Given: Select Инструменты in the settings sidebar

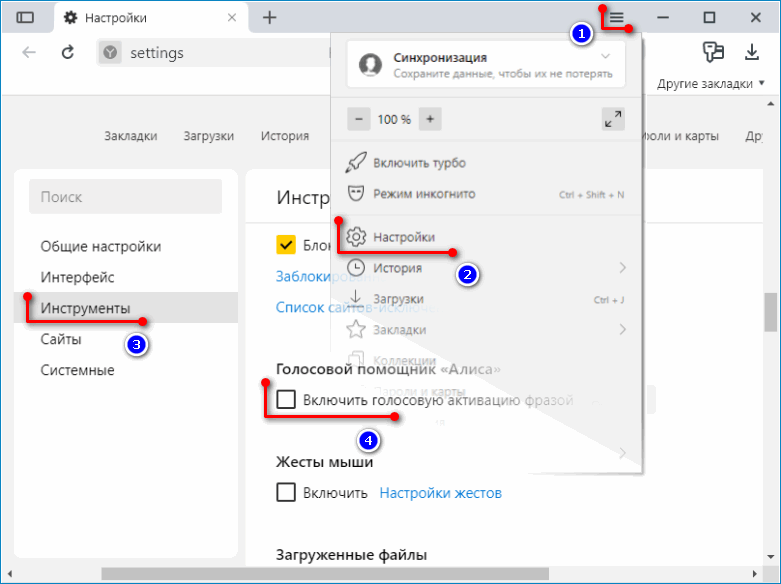Looking at the screenshot, I should click(x=85, y=309).
